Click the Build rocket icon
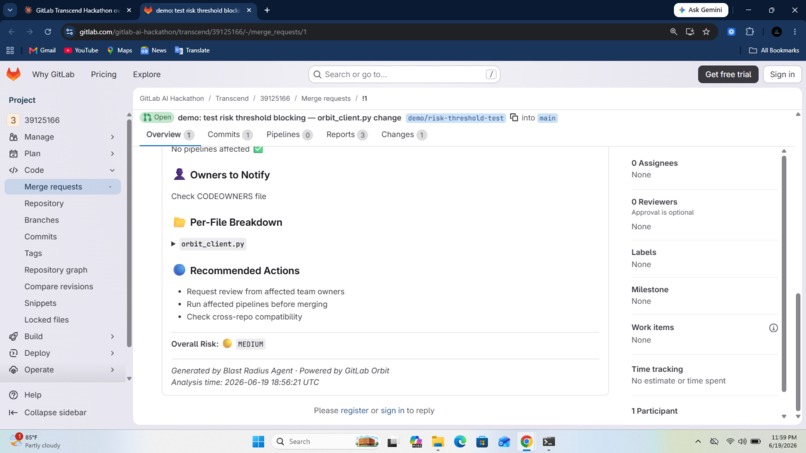The height and width of the screenshot is (453, 806). click(x=13, y=336)
